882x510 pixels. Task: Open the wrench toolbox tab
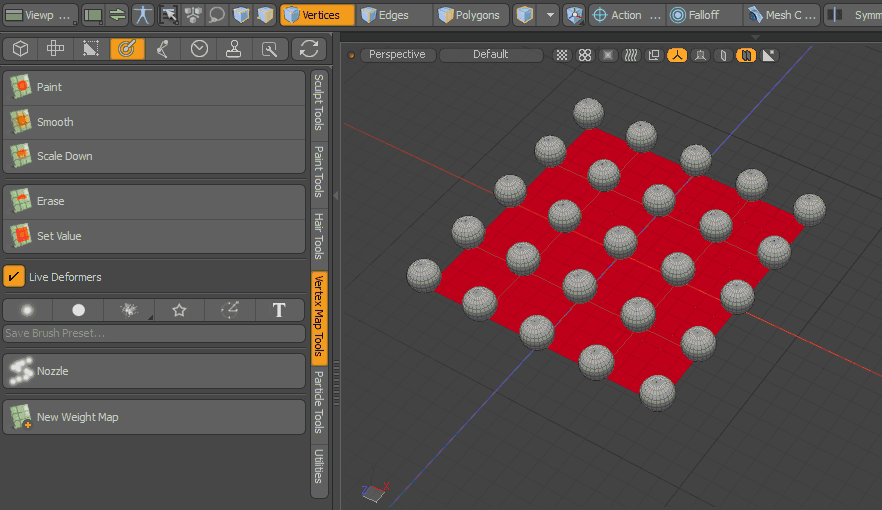[x=270, y=49]
